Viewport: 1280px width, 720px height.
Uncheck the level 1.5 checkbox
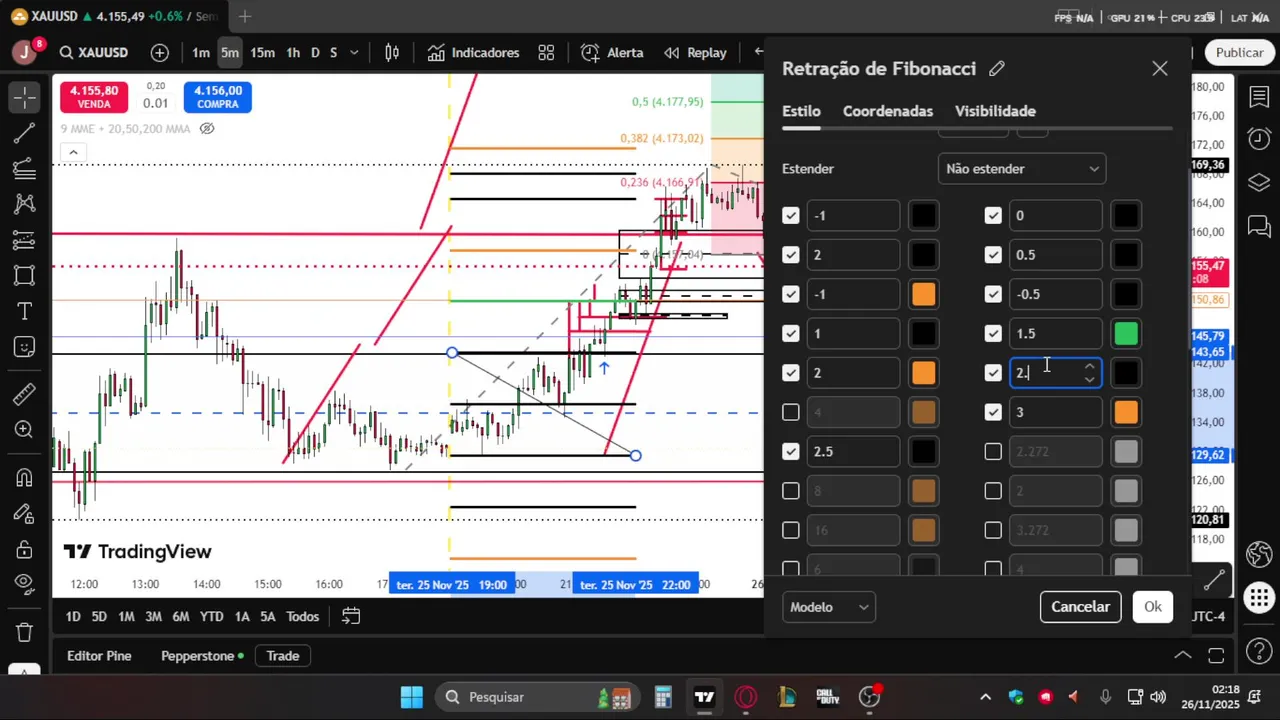(993, 333)
